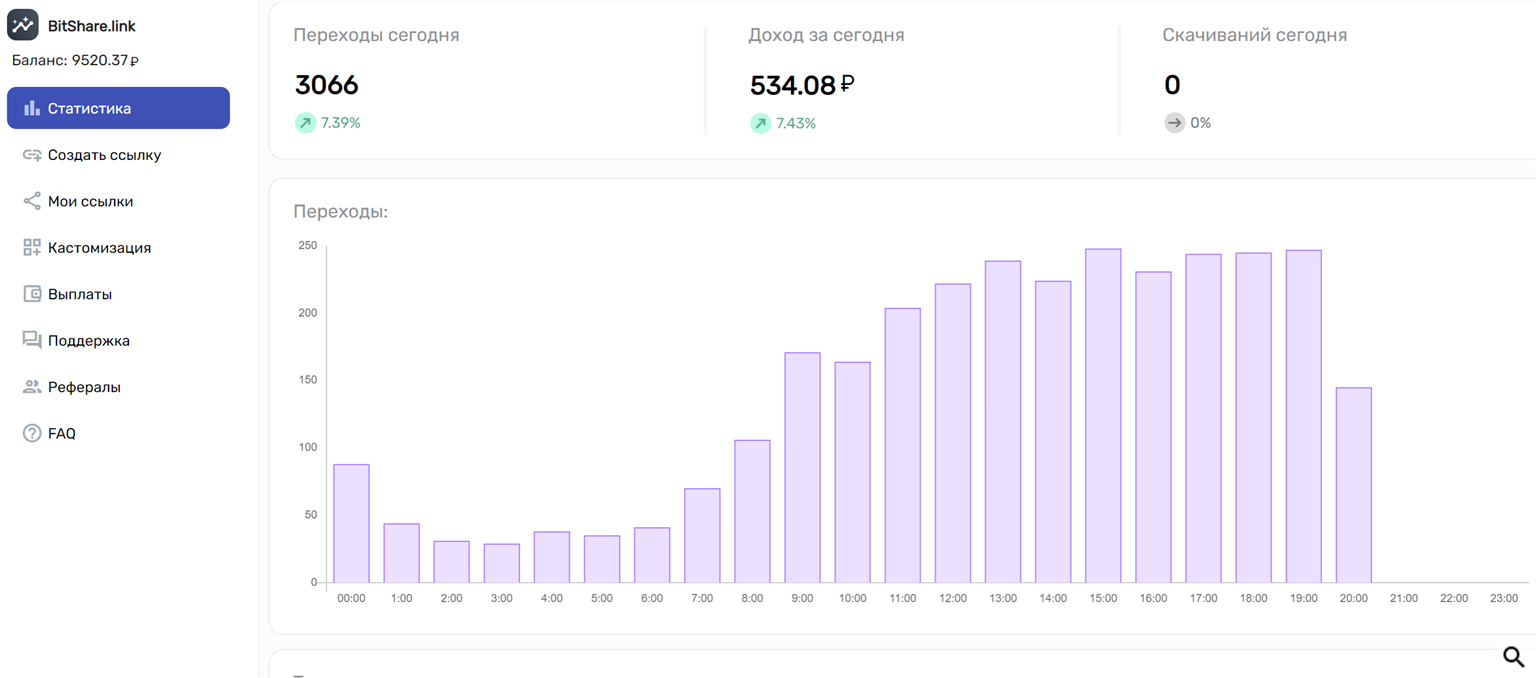
Task: Click the 00:00 bar in Переходы chart
Action: coord(351,523)
